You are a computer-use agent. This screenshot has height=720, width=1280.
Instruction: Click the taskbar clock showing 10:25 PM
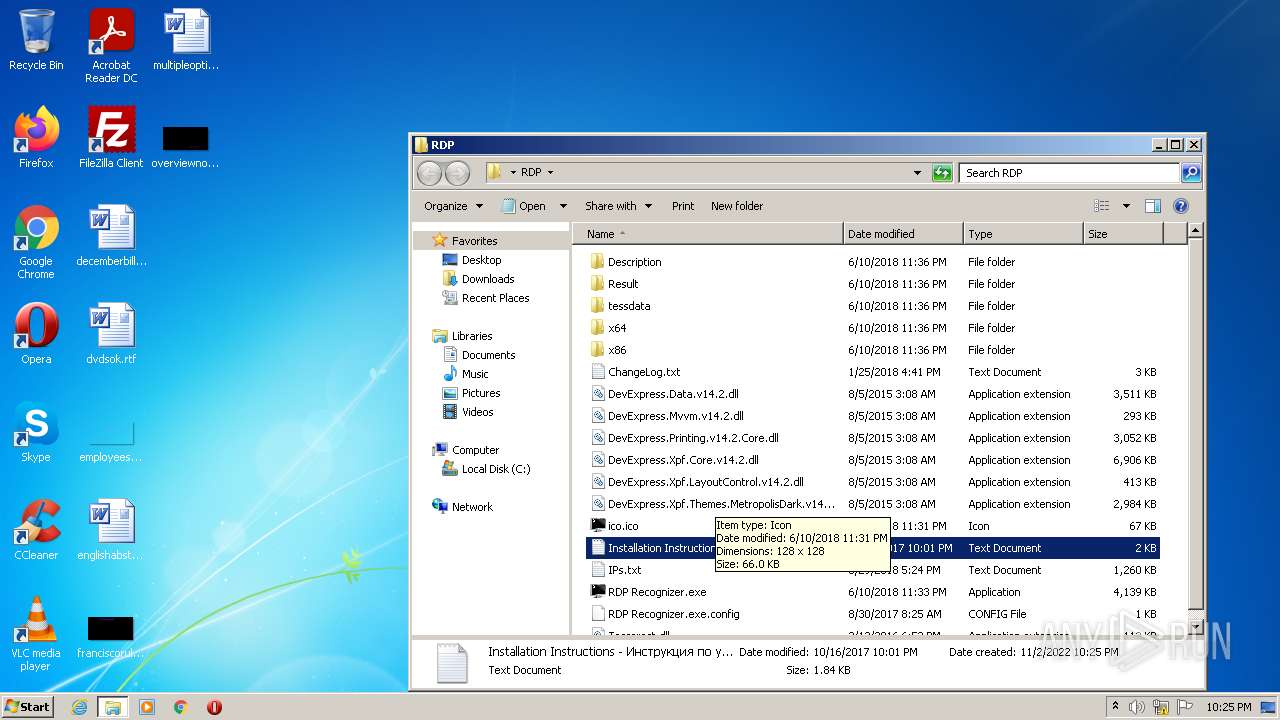point(1228,707)
